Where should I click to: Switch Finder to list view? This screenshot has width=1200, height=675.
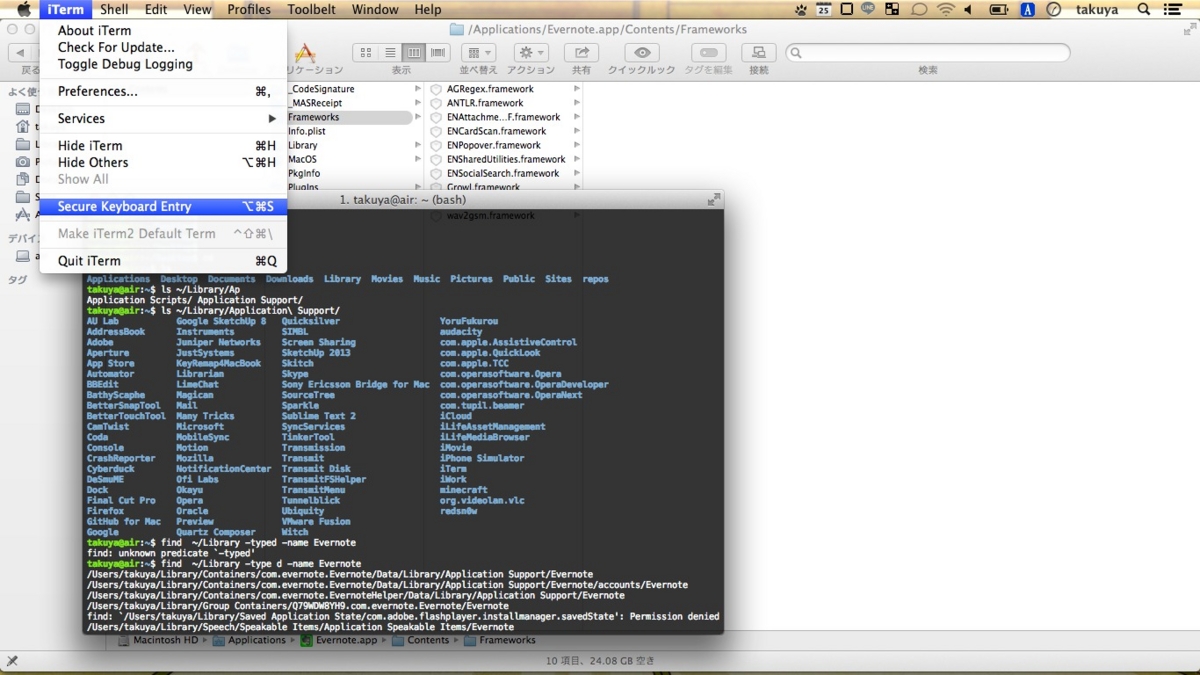(390, 52)
